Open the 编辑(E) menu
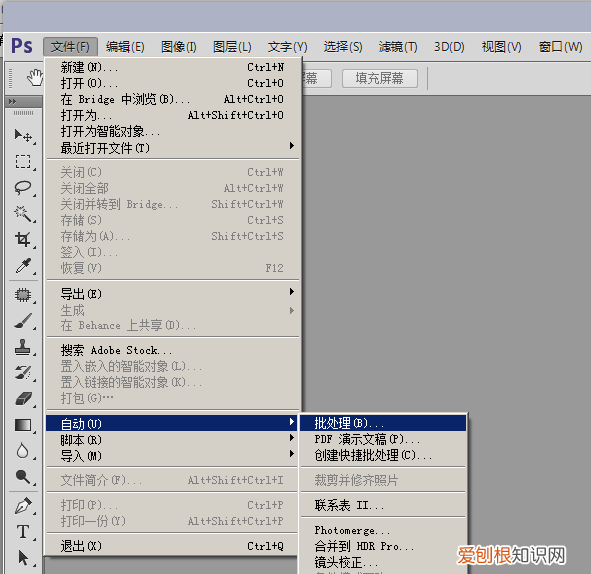This screenshot has width=591, height=574. click(x=125, y=47)
